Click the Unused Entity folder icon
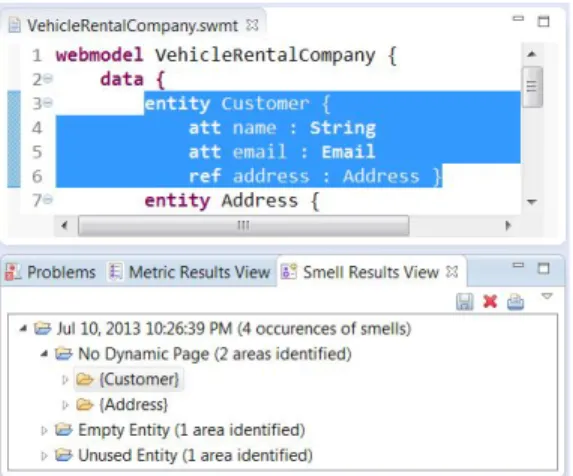The height and width of the screenshot is (476, 573). click(64, 456)
